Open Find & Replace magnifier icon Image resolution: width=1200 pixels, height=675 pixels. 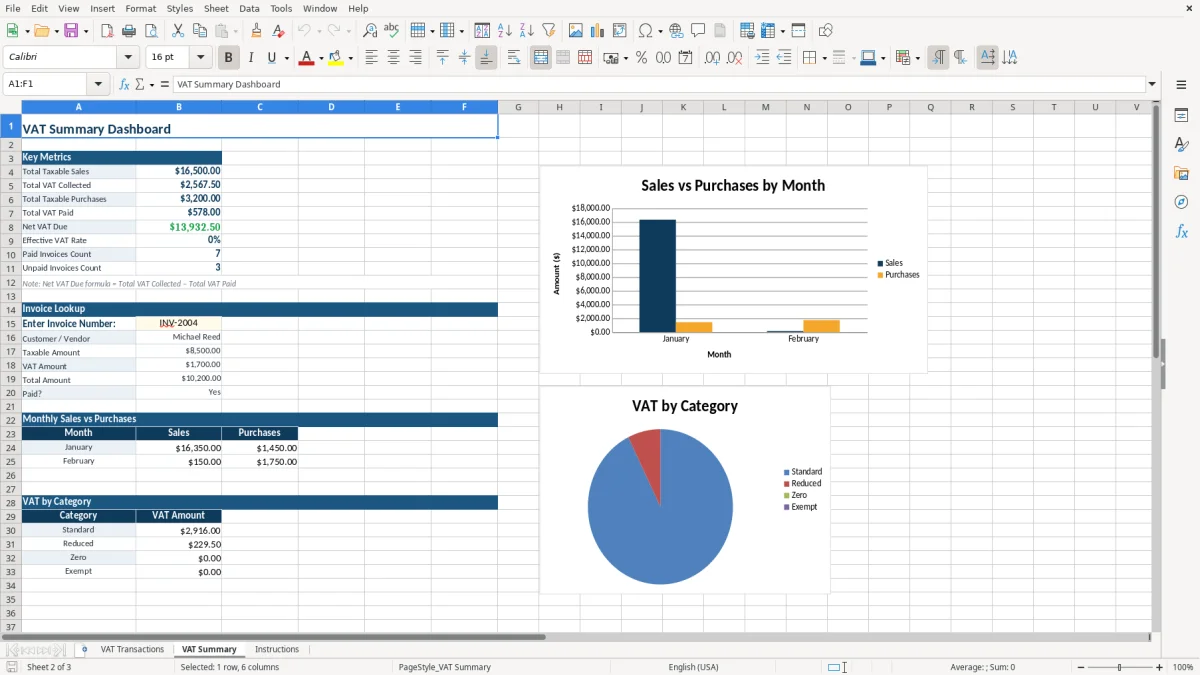point(370,31)
